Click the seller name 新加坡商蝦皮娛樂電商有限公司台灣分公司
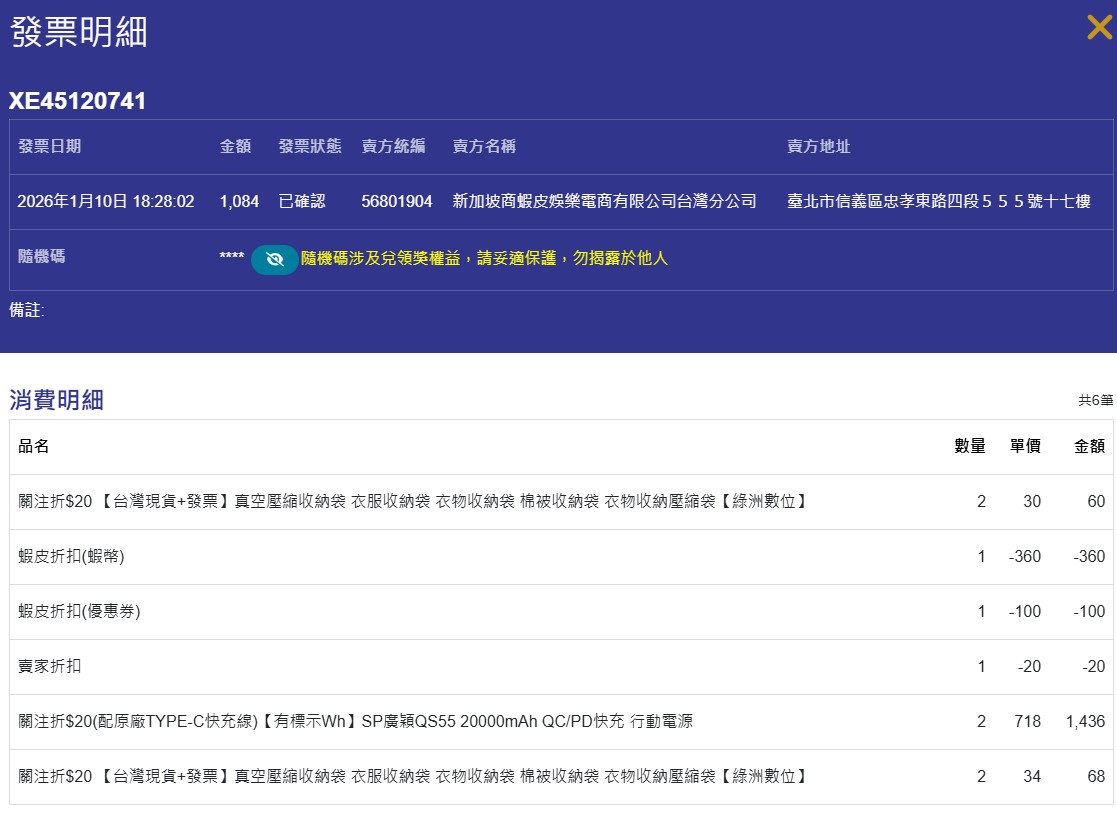 pos(604,201)
